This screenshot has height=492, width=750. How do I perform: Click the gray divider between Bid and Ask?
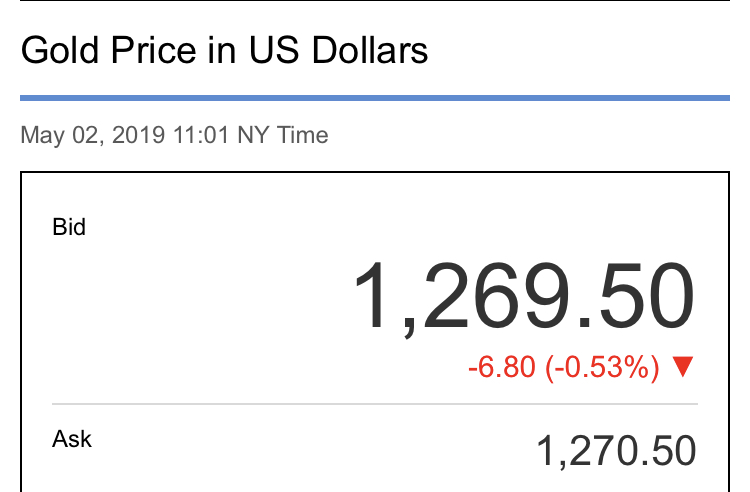click(x=375, y=404)
